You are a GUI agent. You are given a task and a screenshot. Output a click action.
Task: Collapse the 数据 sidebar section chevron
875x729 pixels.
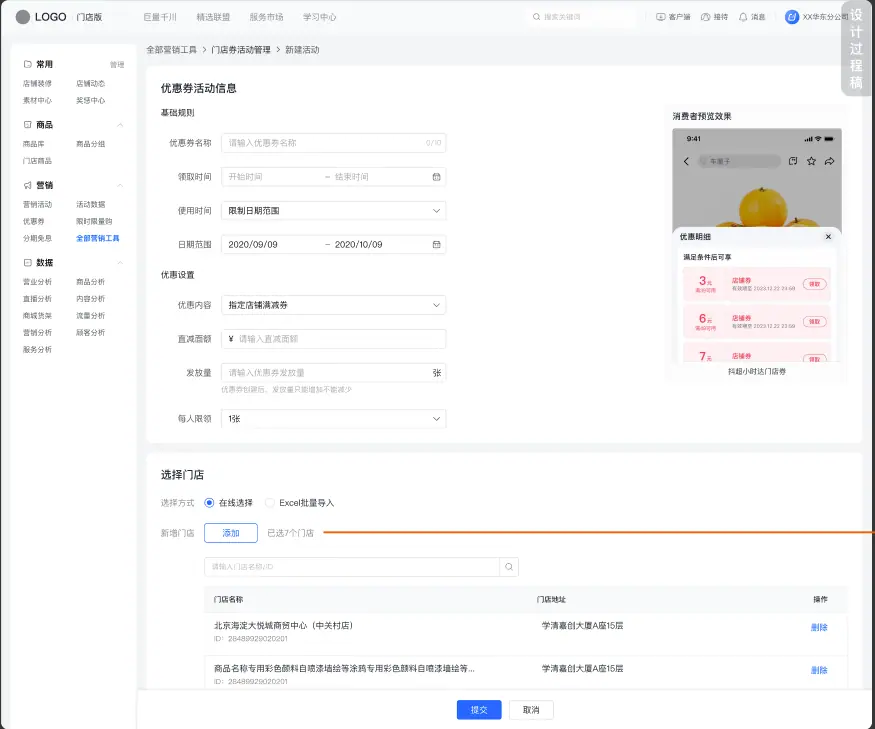click(120, 263)
